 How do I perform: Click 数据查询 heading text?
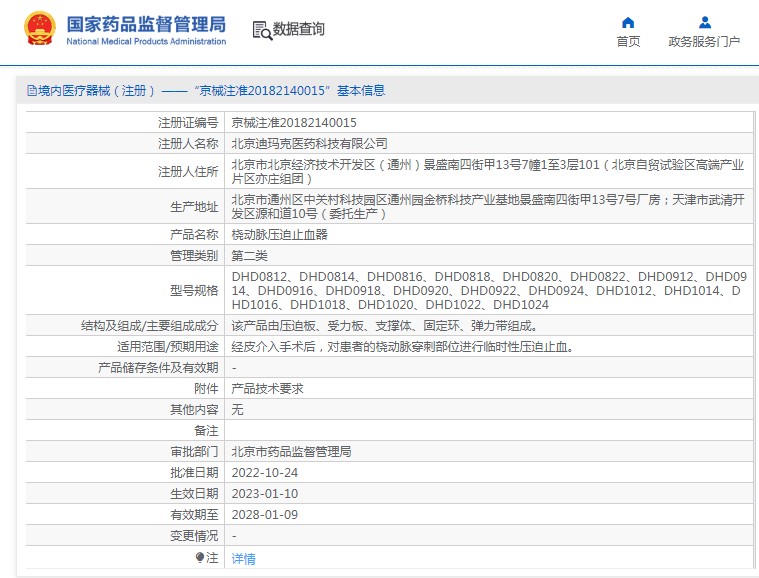tap(299, 29)
